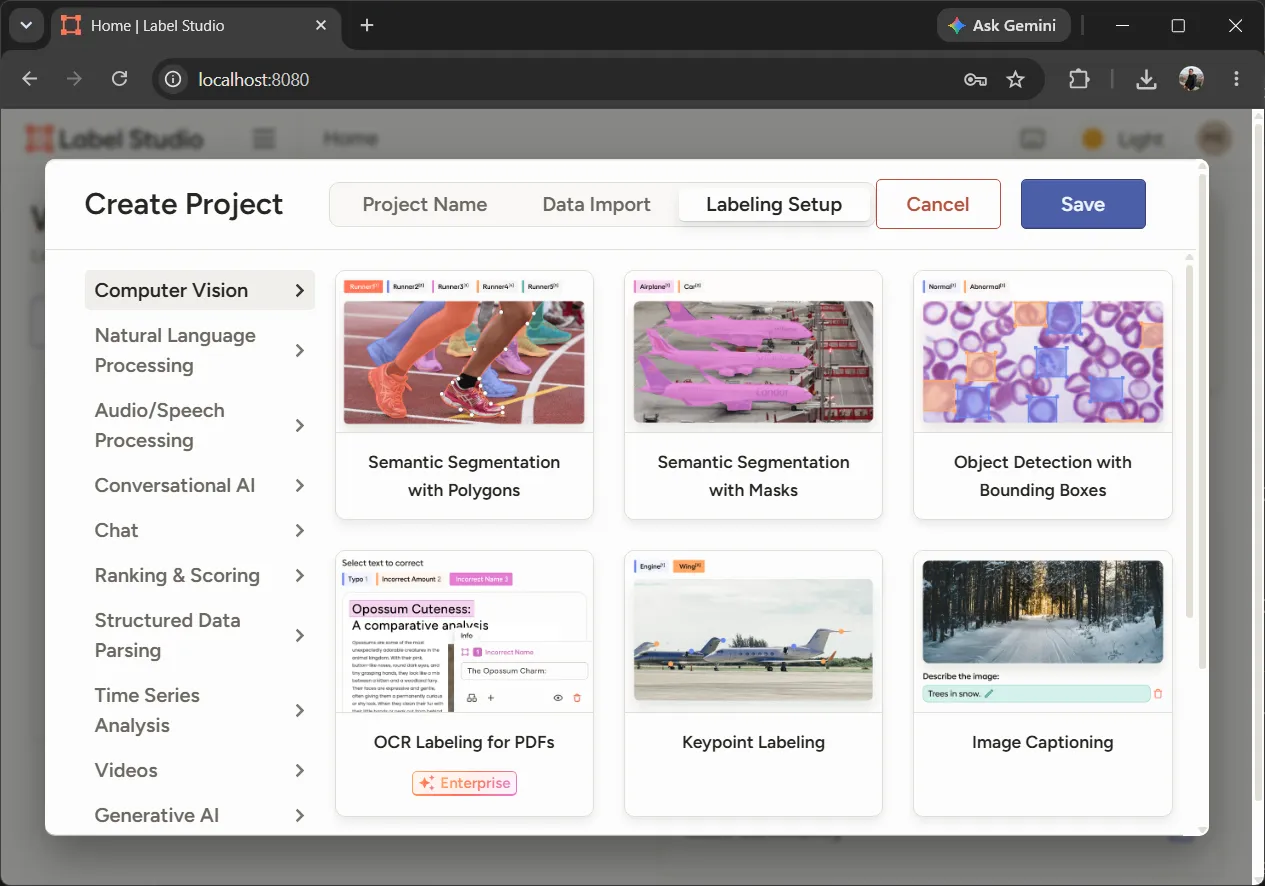Choose the Semantic Segmentation with Polygons thumbnail
This screenshot has height=886, width=1265.
(x=464, y=352)
